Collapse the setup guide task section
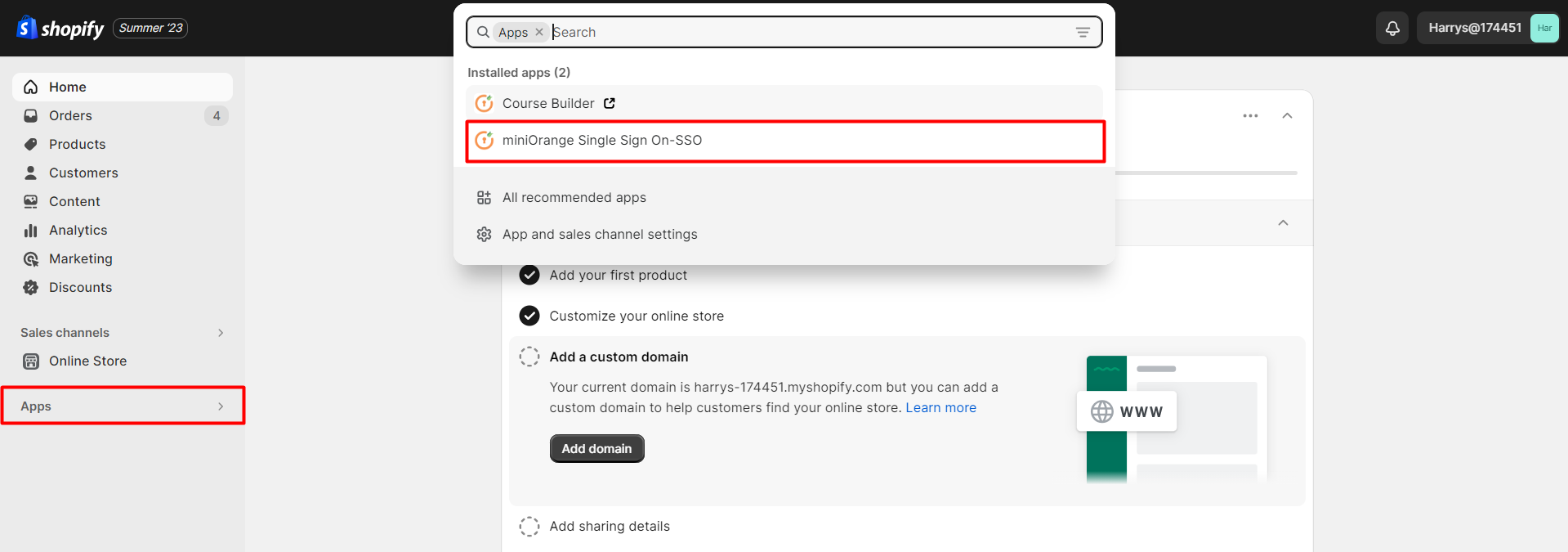 (x=1284, y=222)
